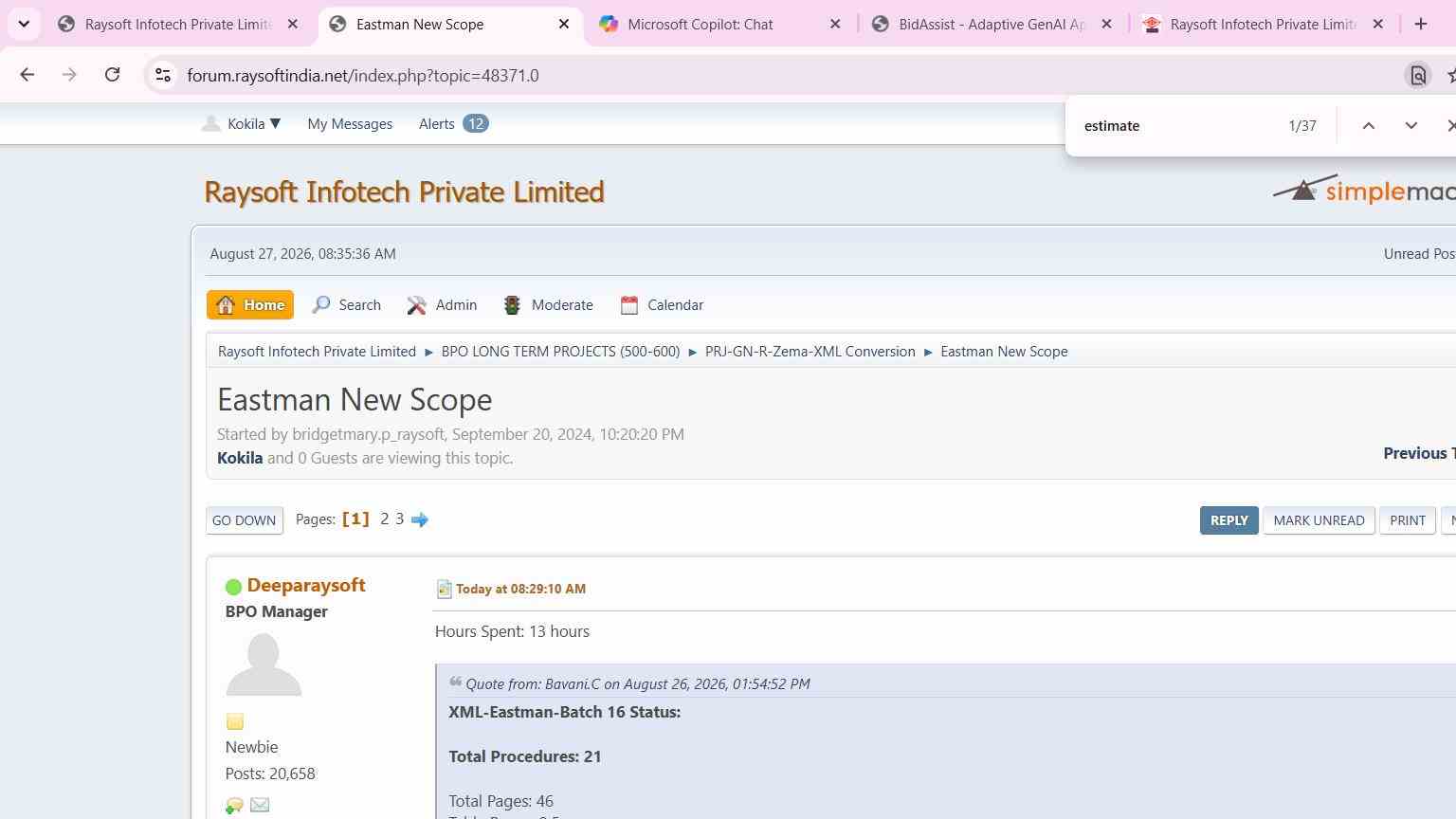Click the REPLY button

[1228, 520]
